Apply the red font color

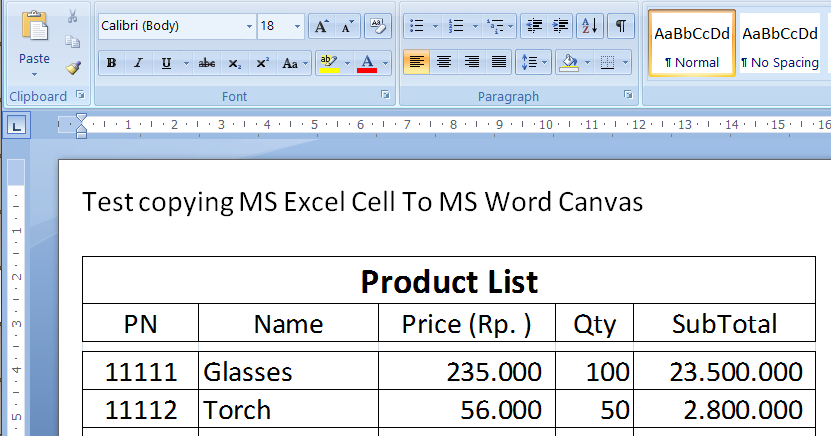pyautogui.click(x=367, y=63)
